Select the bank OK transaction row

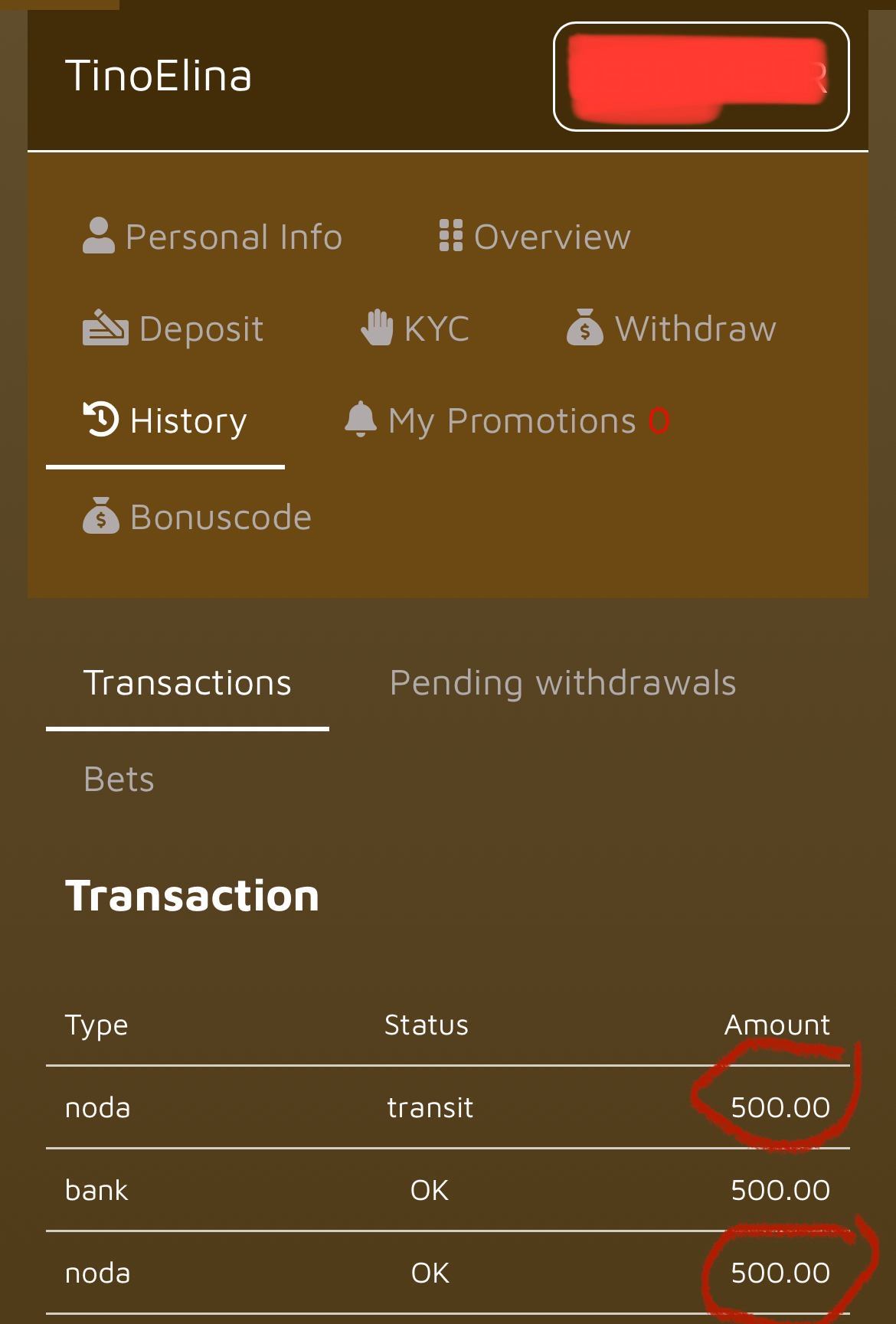447,1190
